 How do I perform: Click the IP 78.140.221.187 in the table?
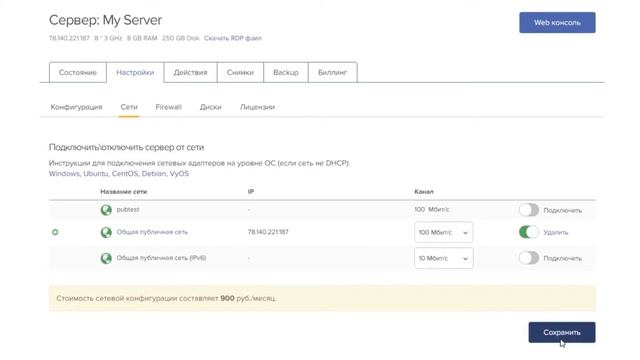(x=268, y=232)
